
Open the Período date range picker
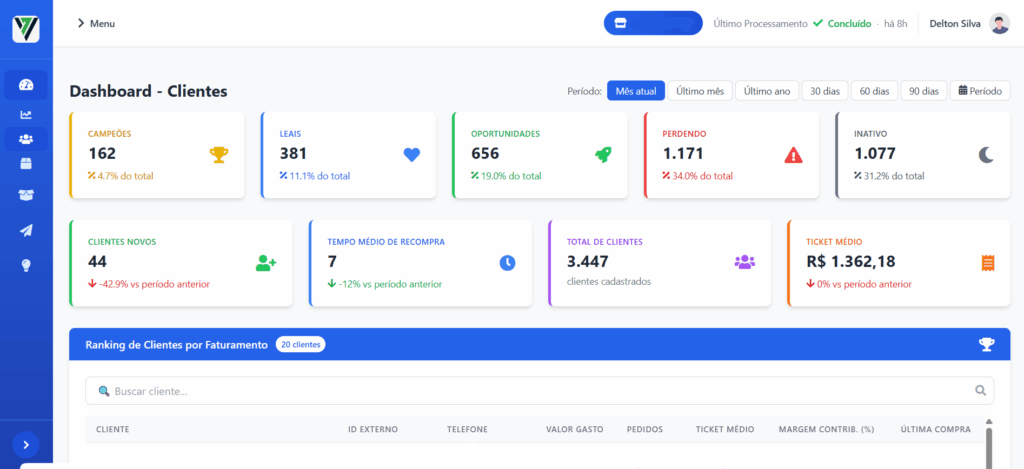point(979,91)
